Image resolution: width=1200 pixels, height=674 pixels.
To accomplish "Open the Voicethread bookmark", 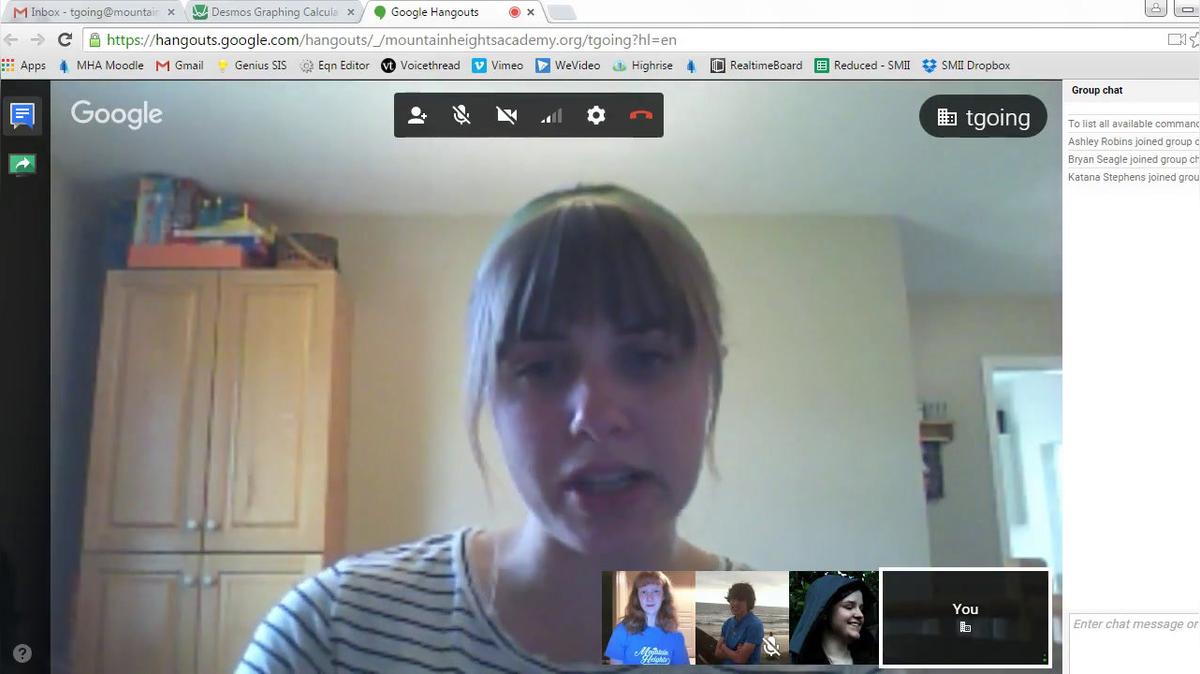I will [x=421, y=65].
